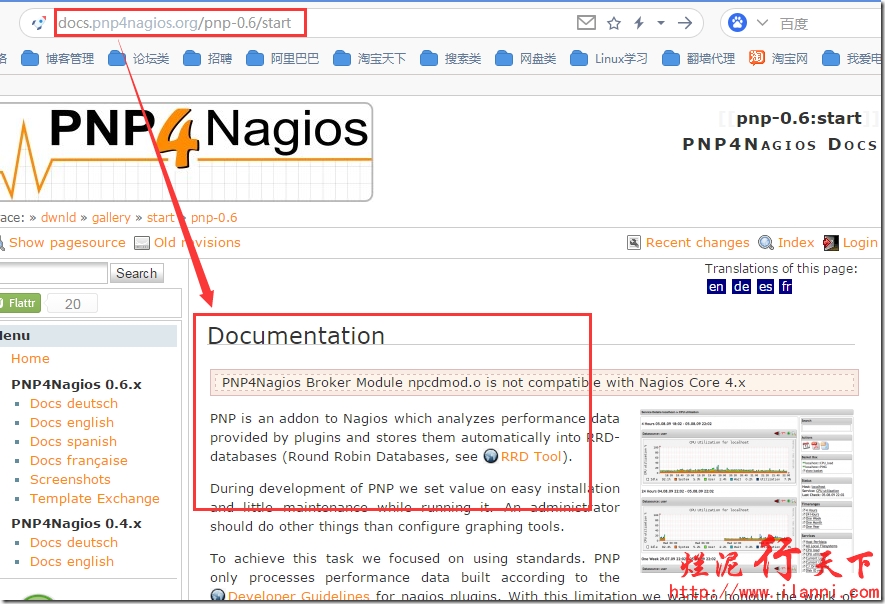This screenshot has height=604, width=885.
Task: Click the dwnld breadcrumb link
Action: (58, 217)
